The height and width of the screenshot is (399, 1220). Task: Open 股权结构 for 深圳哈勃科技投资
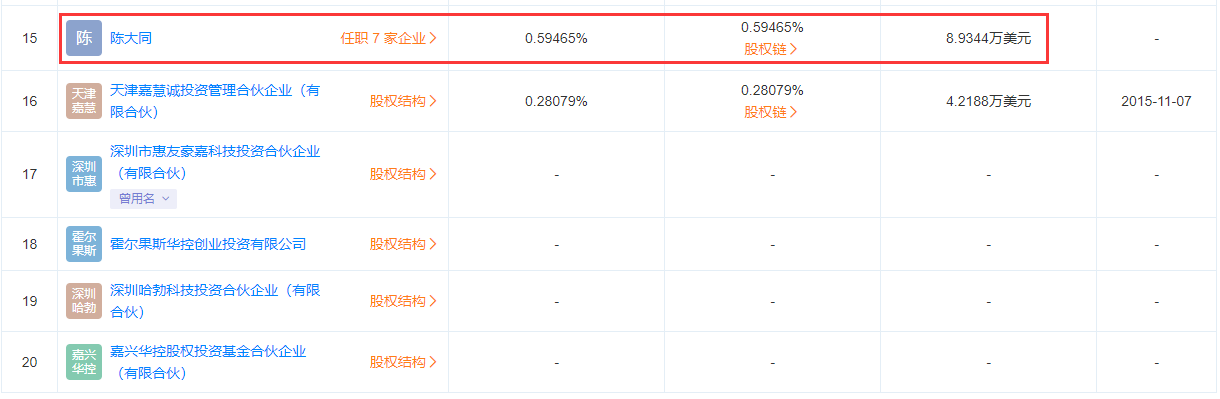(404, 301)
